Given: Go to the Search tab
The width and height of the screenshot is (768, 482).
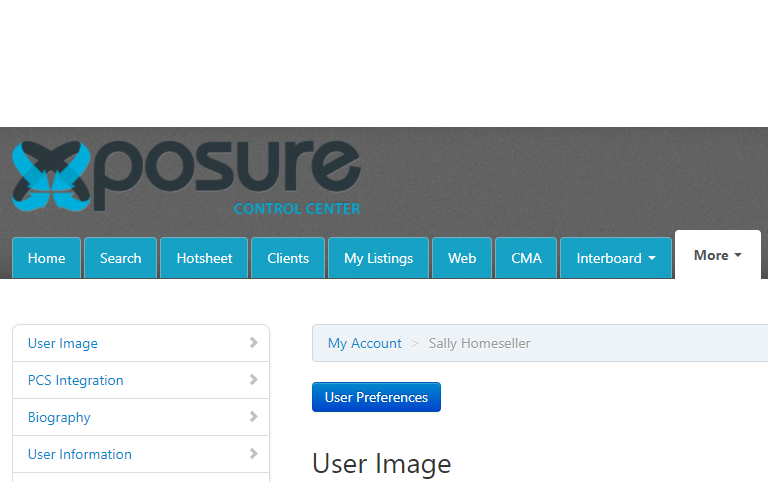Looking at the screenshot, I should point(120,258).
